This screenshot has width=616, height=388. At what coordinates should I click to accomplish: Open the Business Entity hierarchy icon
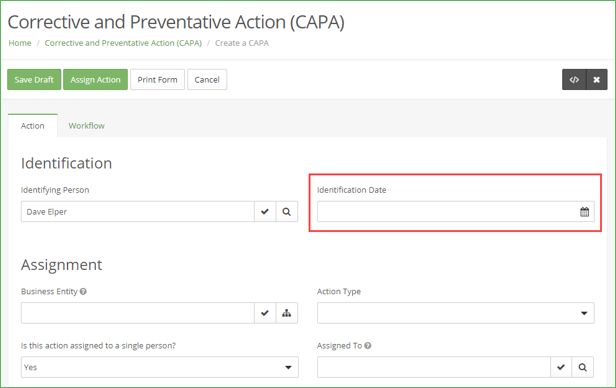pyautogui.click(x=287, y=313)
